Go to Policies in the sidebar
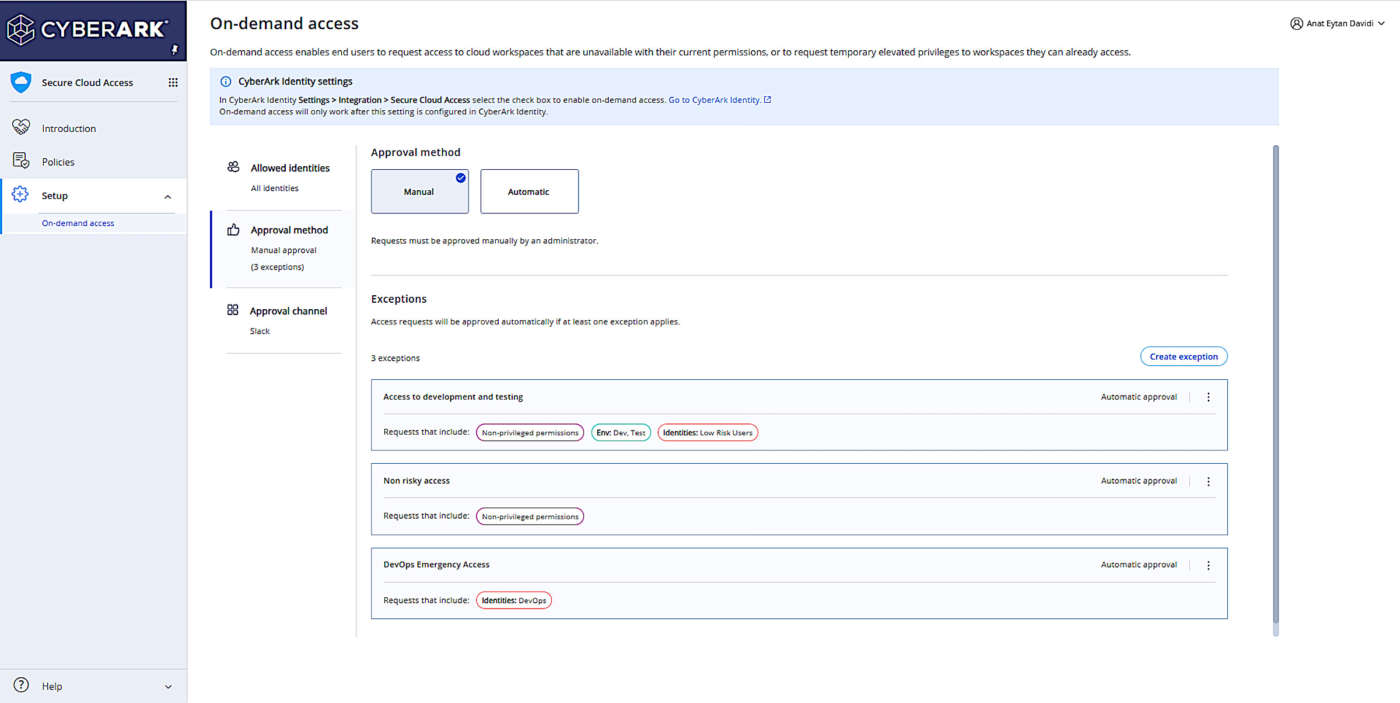1400x703 pixels. pos(58,162)
